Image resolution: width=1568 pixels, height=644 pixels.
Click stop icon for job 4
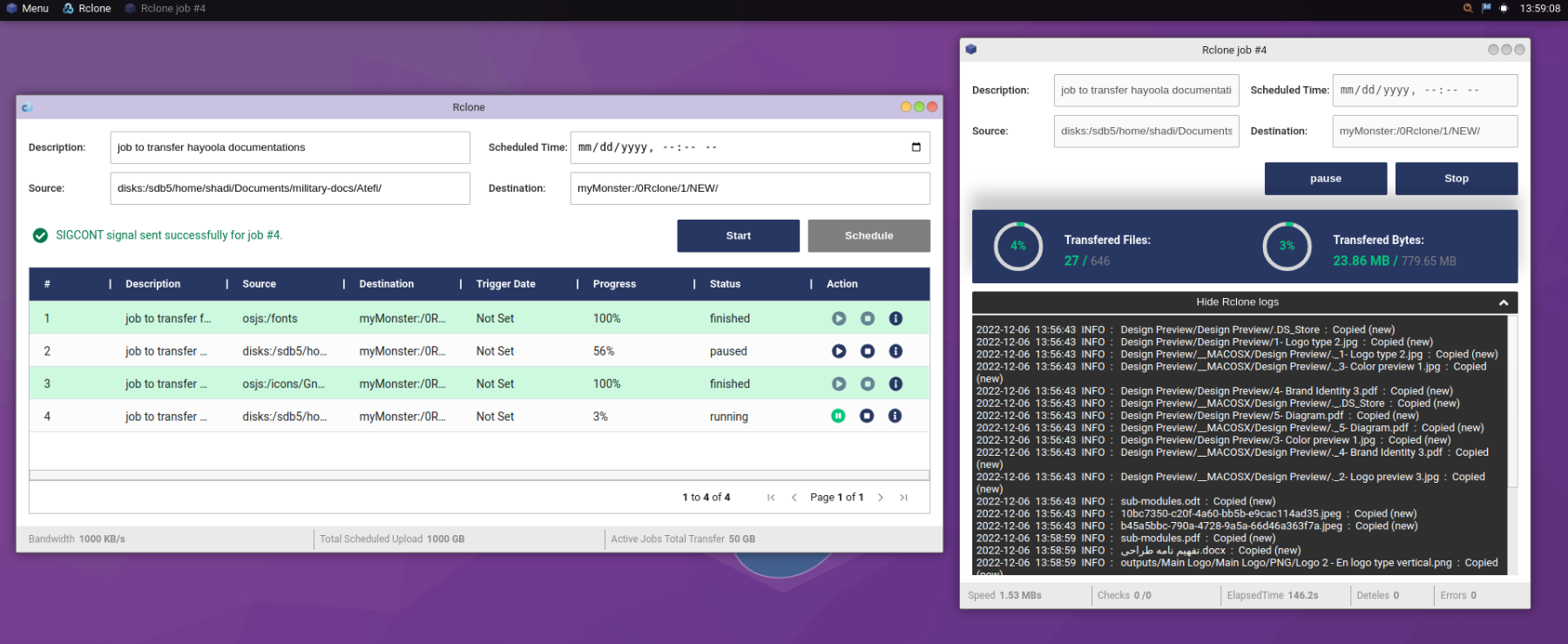867,417
